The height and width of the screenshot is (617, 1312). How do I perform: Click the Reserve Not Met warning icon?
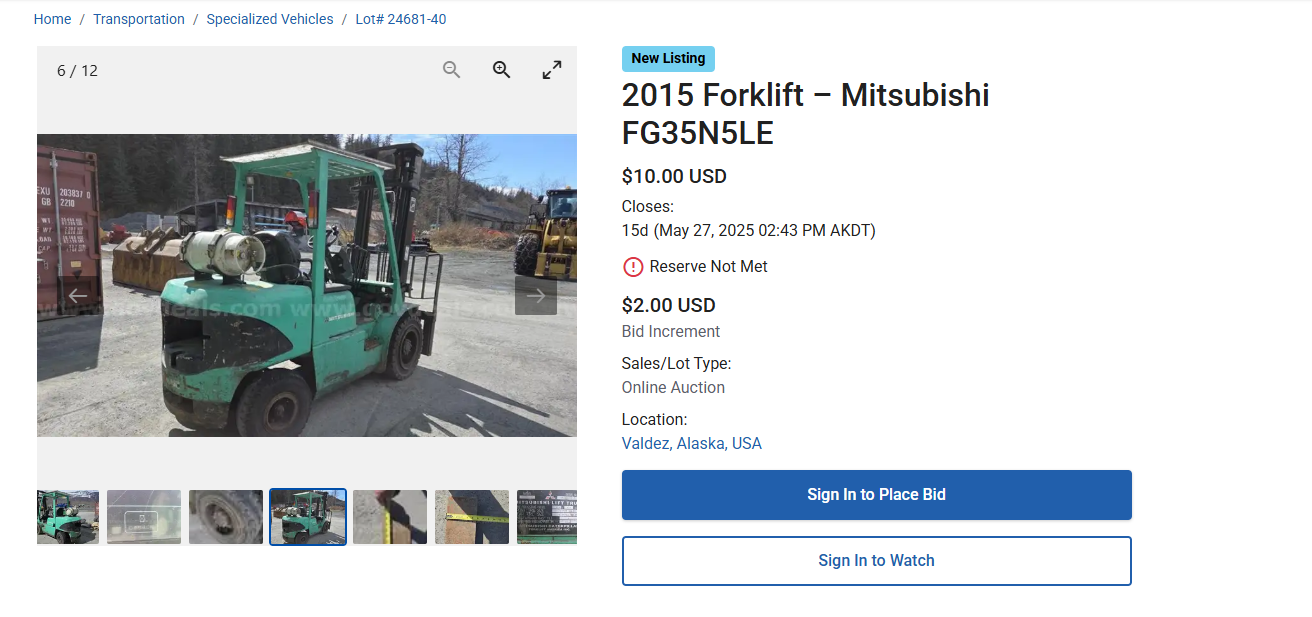(633, 267)
